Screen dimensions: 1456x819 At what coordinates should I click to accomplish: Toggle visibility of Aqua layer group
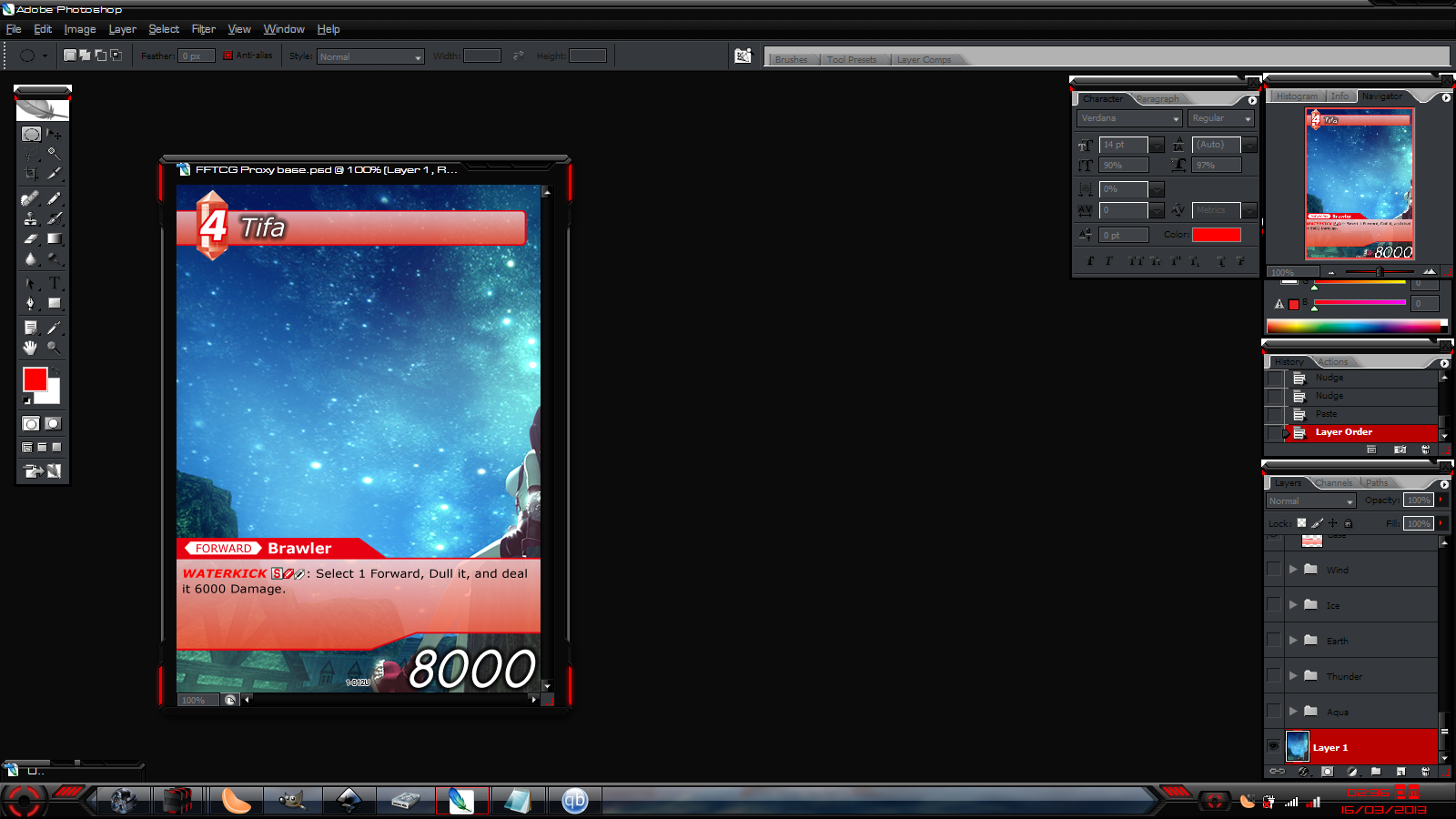point(1273,711)
